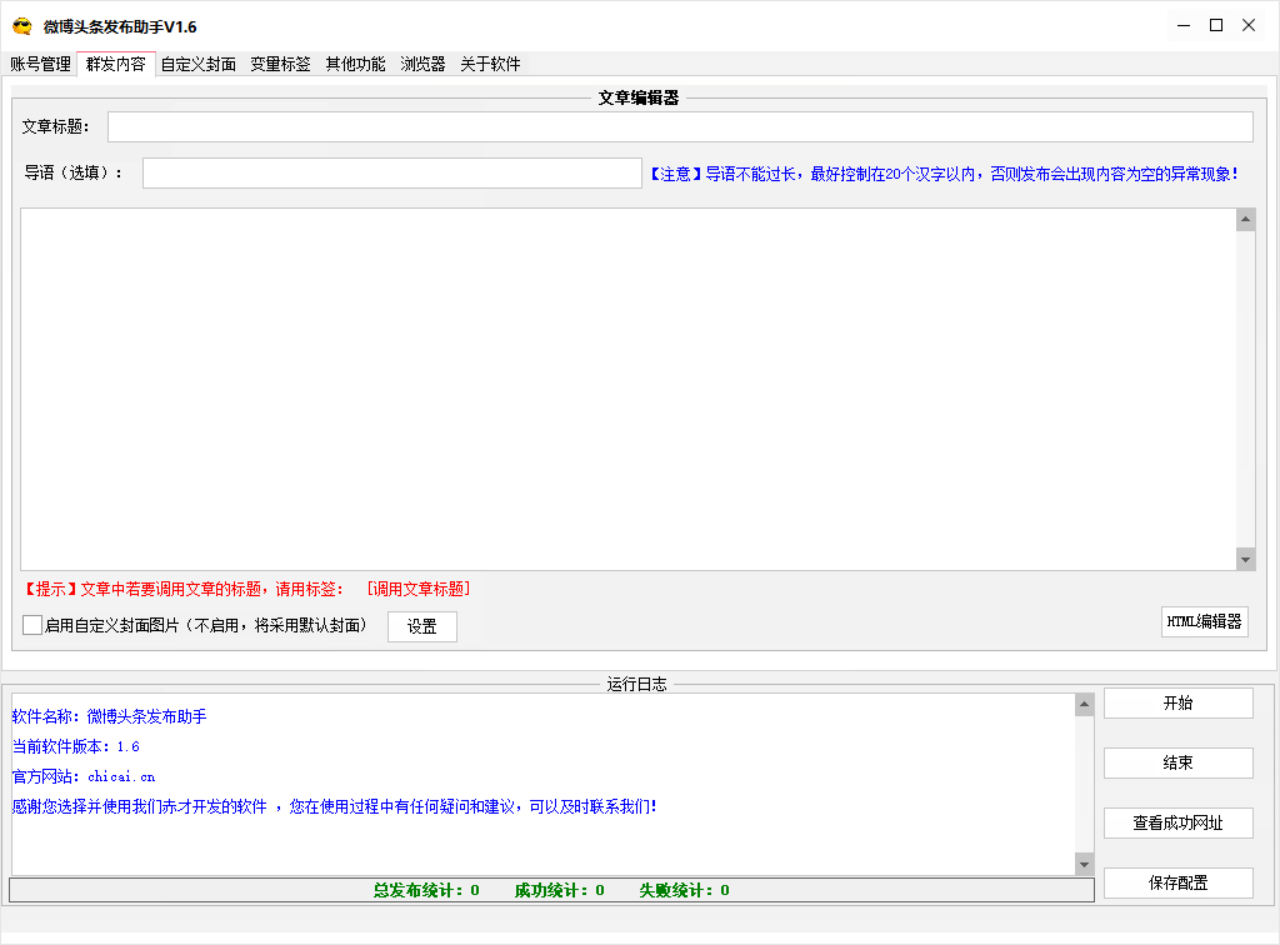Select the 群发内容 tab
Viewport: 1280px width, 945px height.
tap(116, 64)
